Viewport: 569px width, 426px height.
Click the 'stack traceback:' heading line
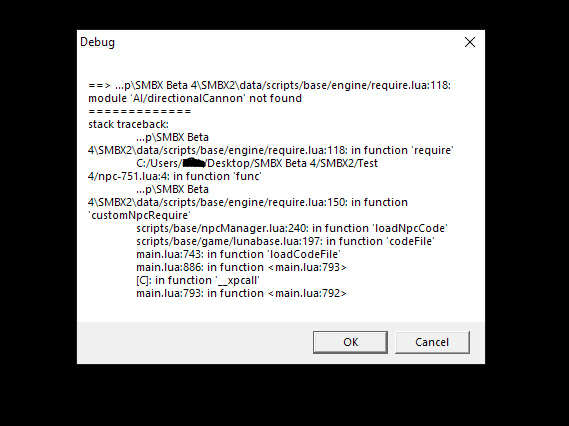point(128,124)
